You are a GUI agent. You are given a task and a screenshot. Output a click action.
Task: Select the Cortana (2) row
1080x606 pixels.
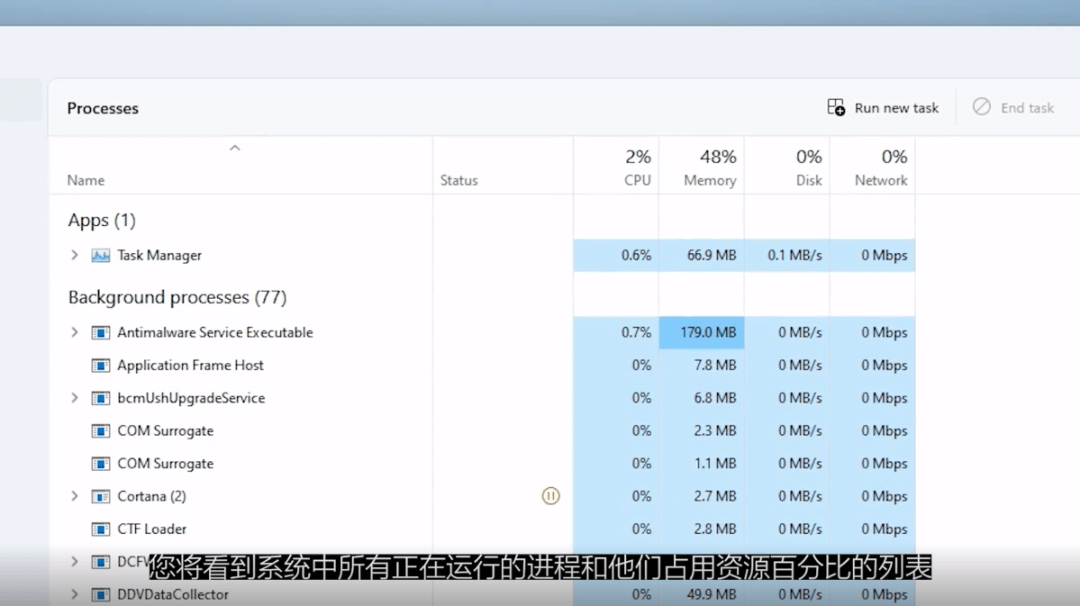click(x=482, y=497)
